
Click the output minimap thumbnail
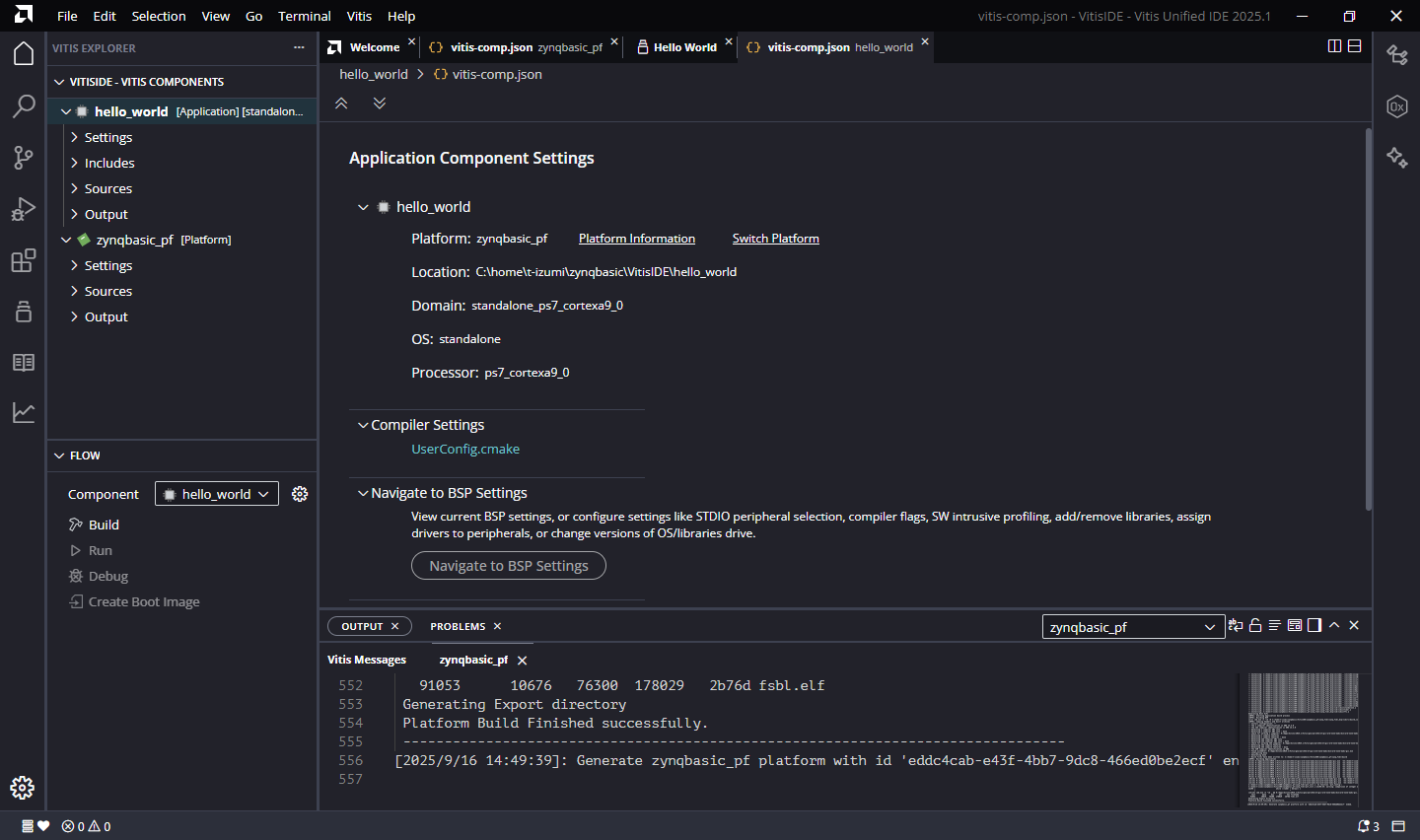(x=1302, y=735)
